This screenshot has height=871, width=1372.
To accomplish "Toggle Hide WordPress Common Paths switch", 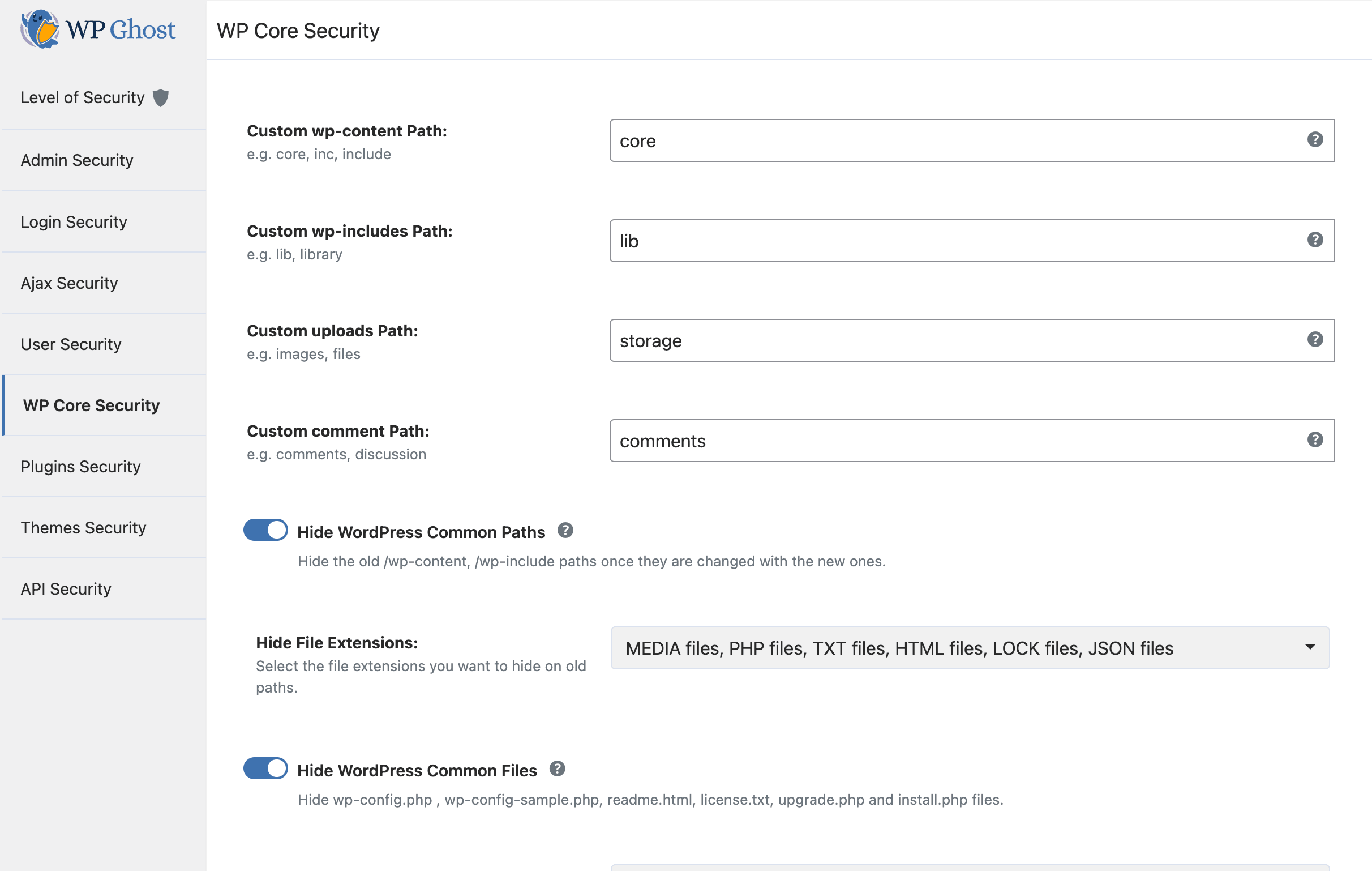I will point(265,530).
